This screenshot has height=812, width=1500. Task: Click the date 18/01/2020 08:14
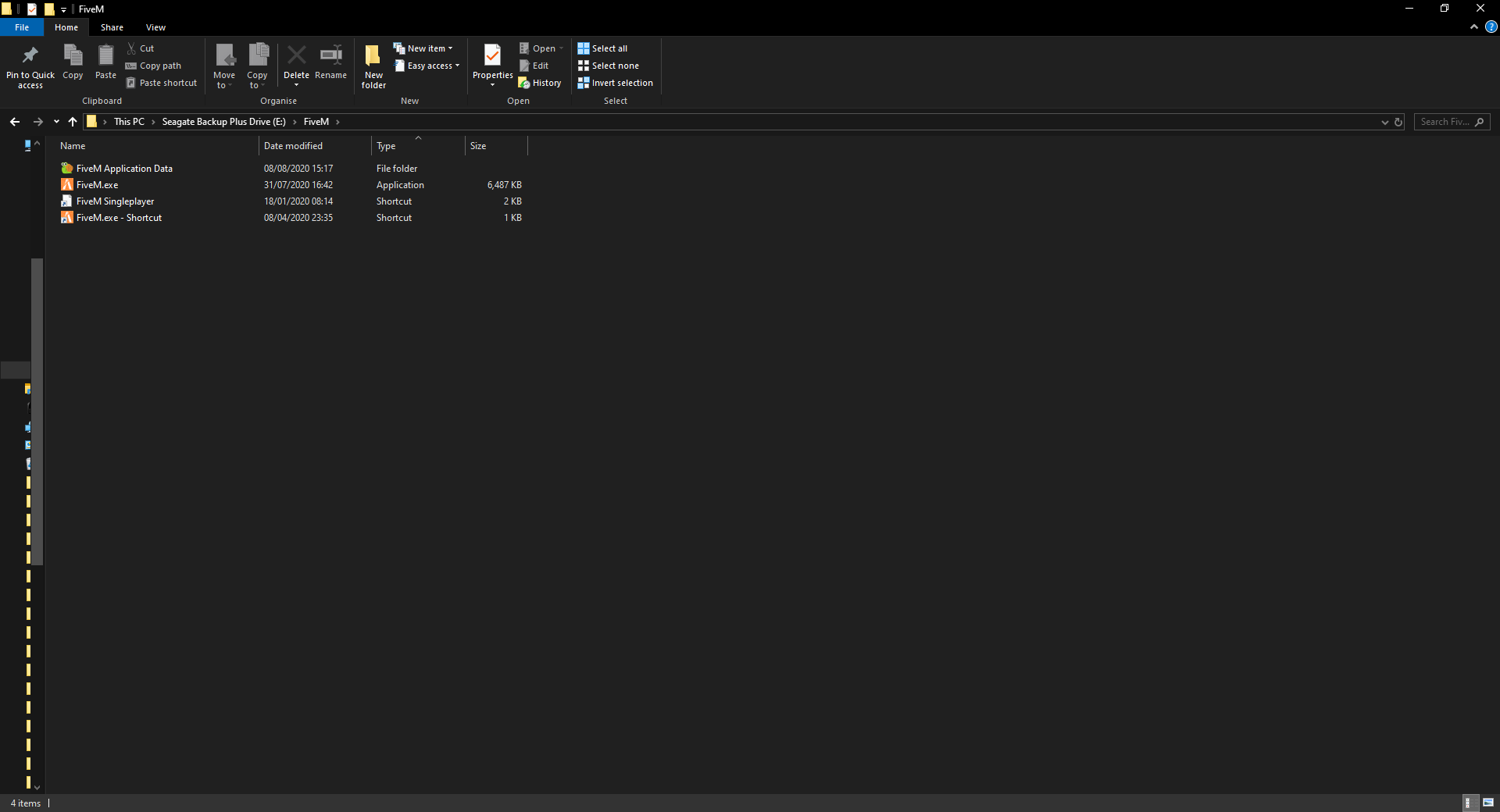click(x=298, y=201)
